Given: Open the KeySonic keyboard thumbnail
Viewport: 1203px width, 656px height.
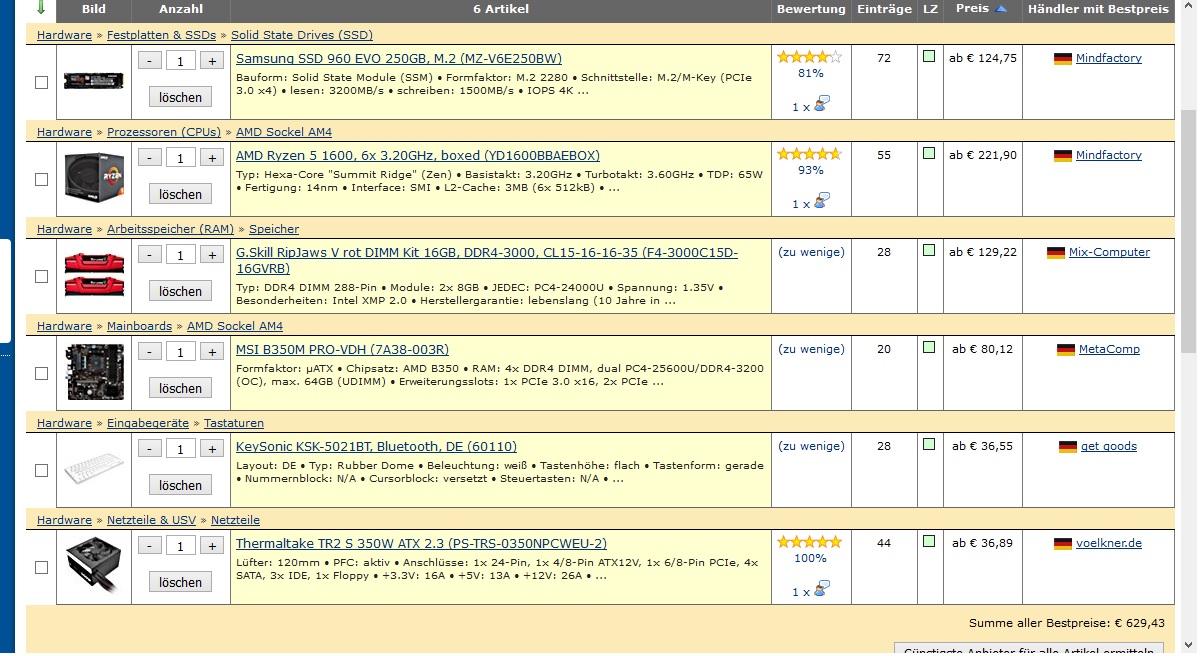Looking at the screenshot, I should (x=94, y=470).
